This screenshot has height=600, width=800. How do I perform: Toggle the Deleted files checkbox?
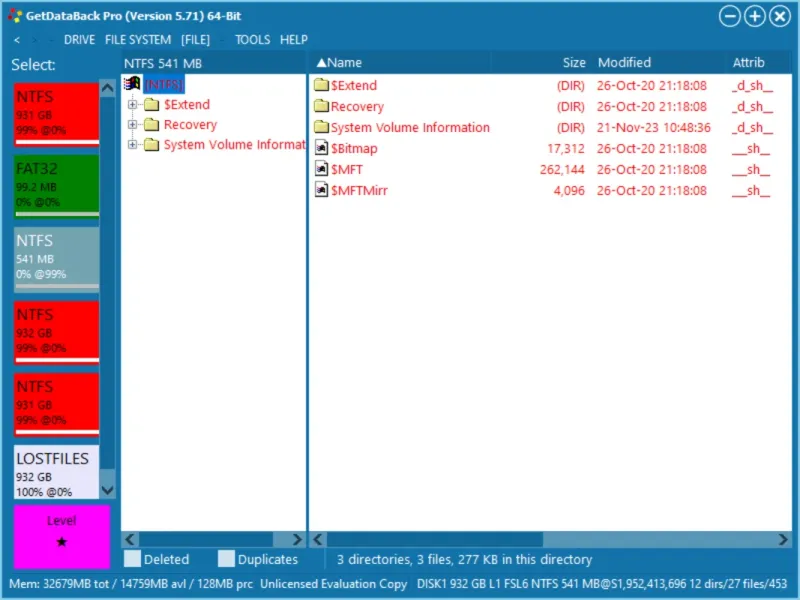(x=132, y=559)
